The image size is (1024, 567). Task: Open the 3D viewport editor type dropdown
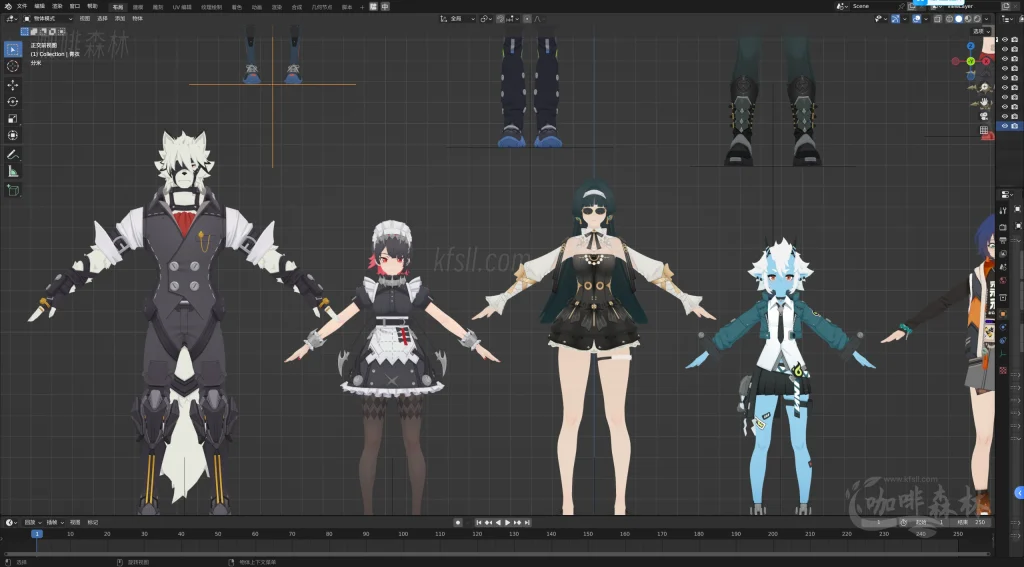click(x=10, y=19)
